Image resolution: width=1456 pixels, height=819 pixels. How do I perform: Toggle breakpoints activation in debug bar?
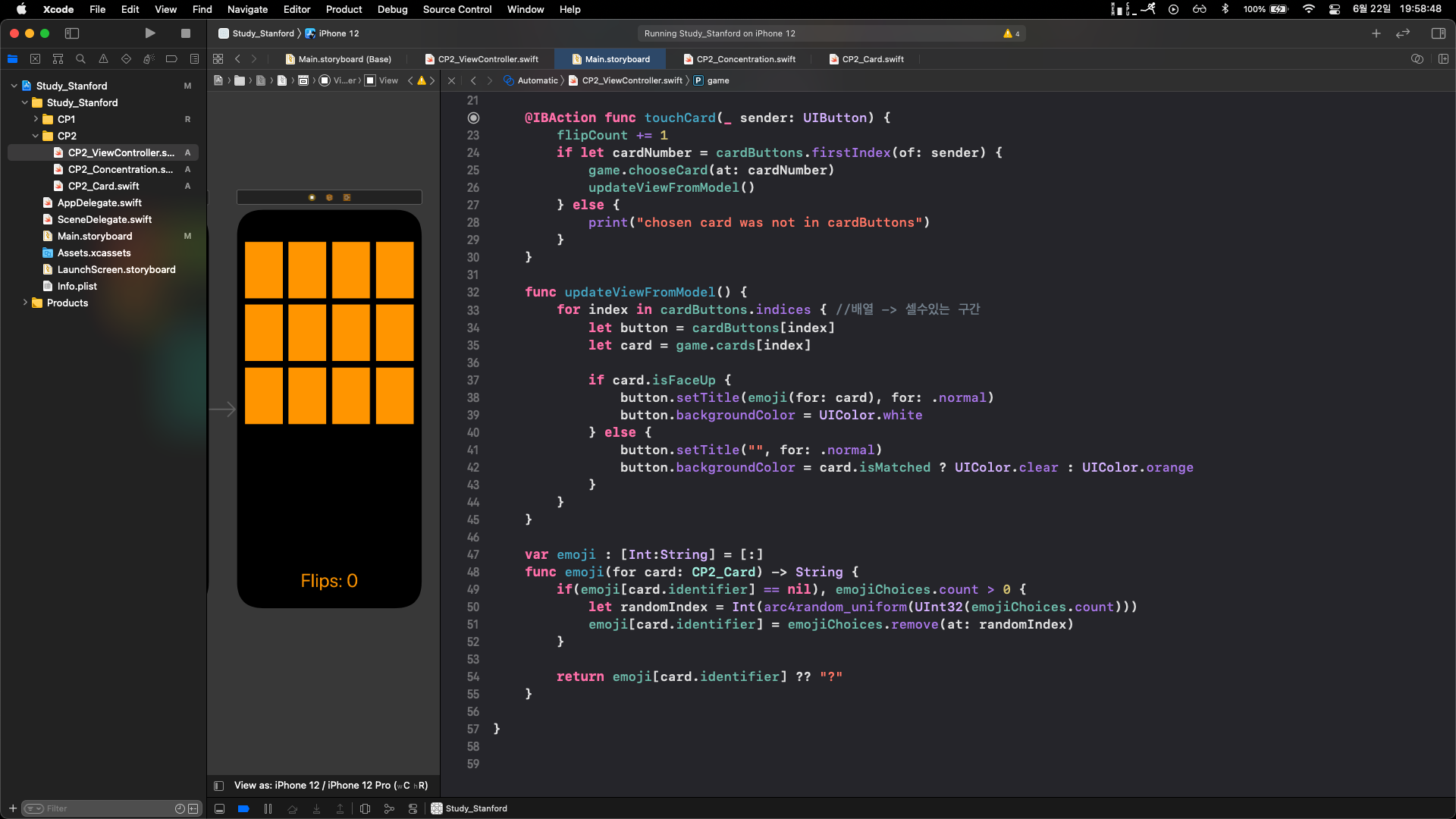[x=243, y=809]
